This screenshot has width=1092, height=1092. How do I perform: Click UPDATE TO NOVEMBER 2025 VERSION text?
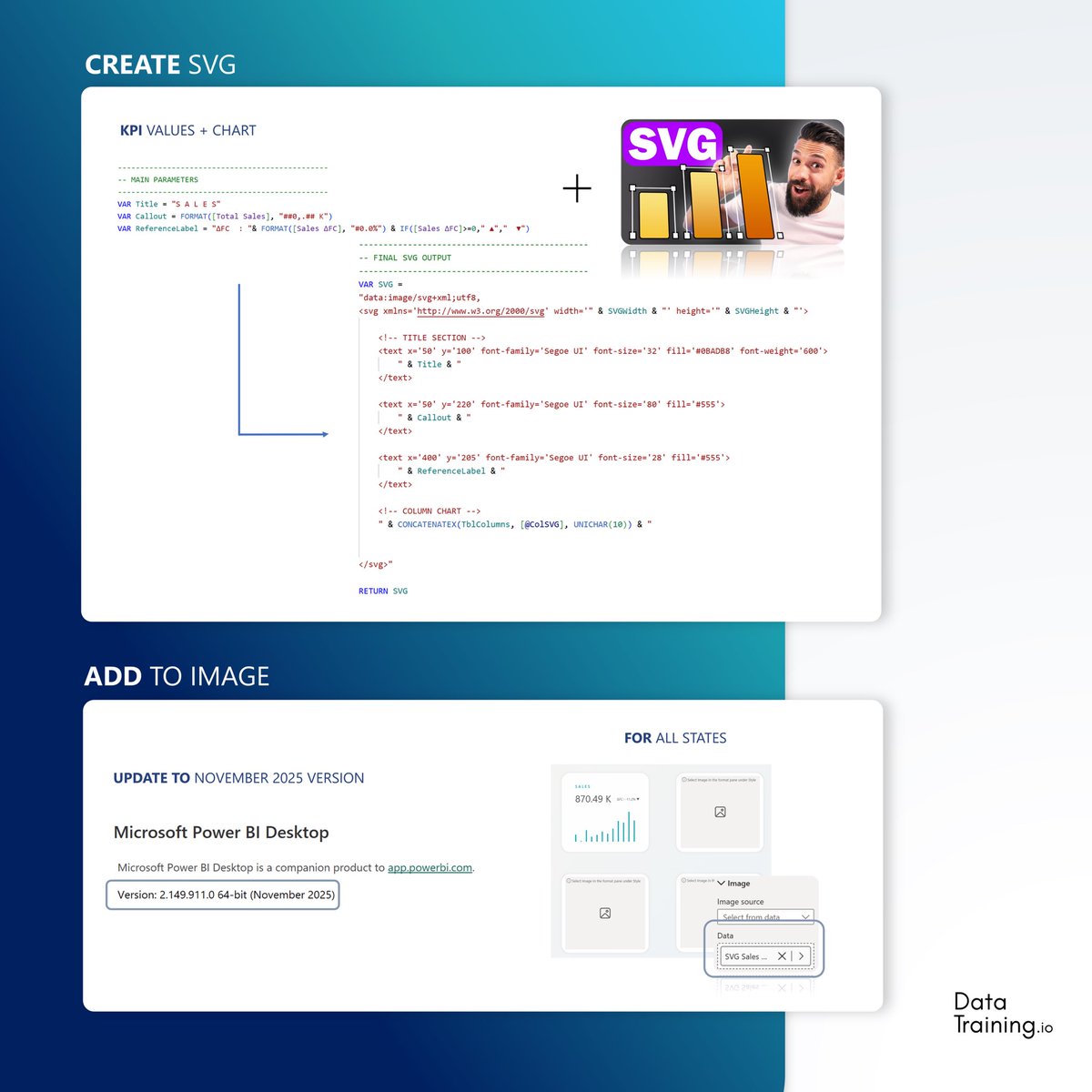point(238,778)
